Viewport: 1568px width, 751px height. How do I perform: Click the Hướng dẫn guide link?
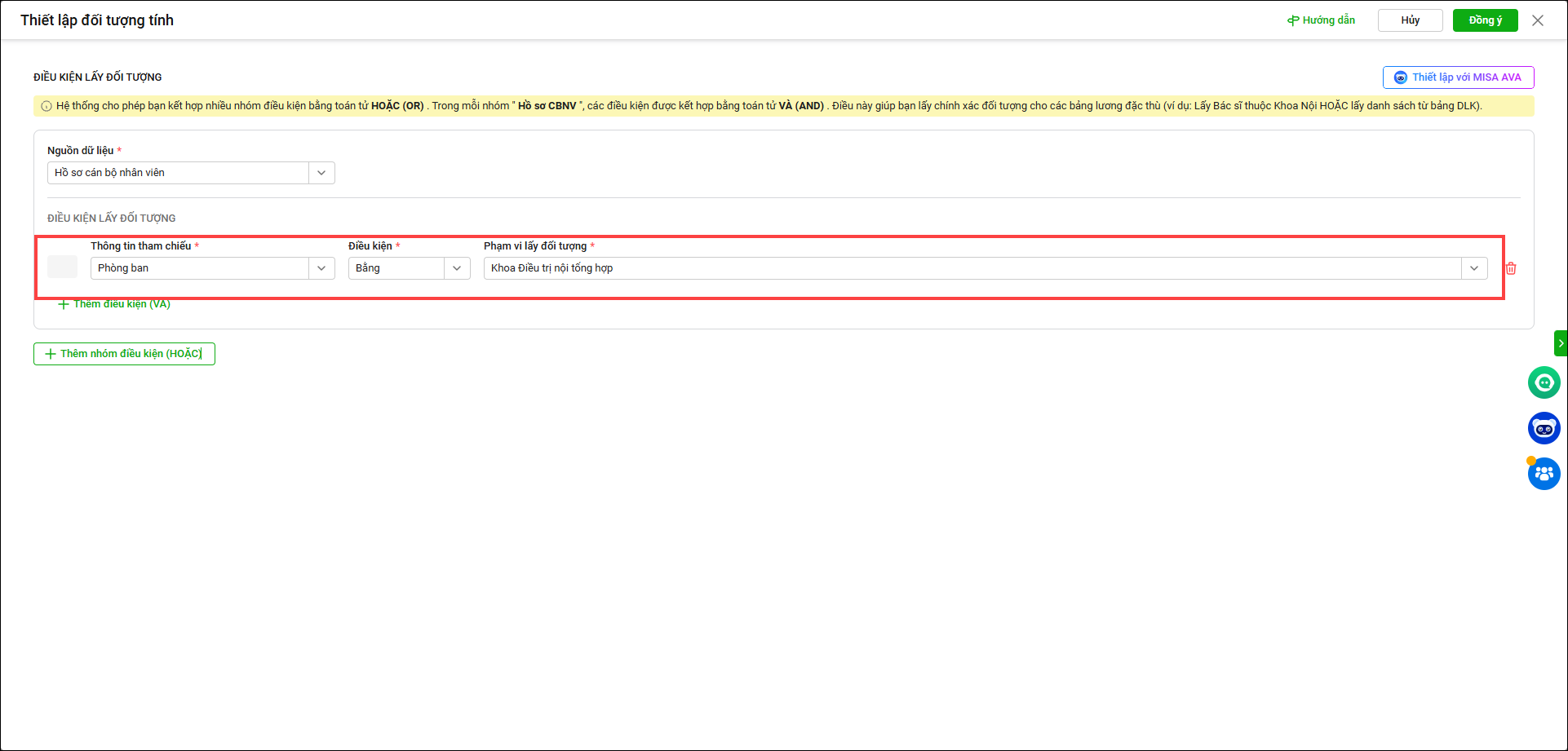click(1321, 20)
